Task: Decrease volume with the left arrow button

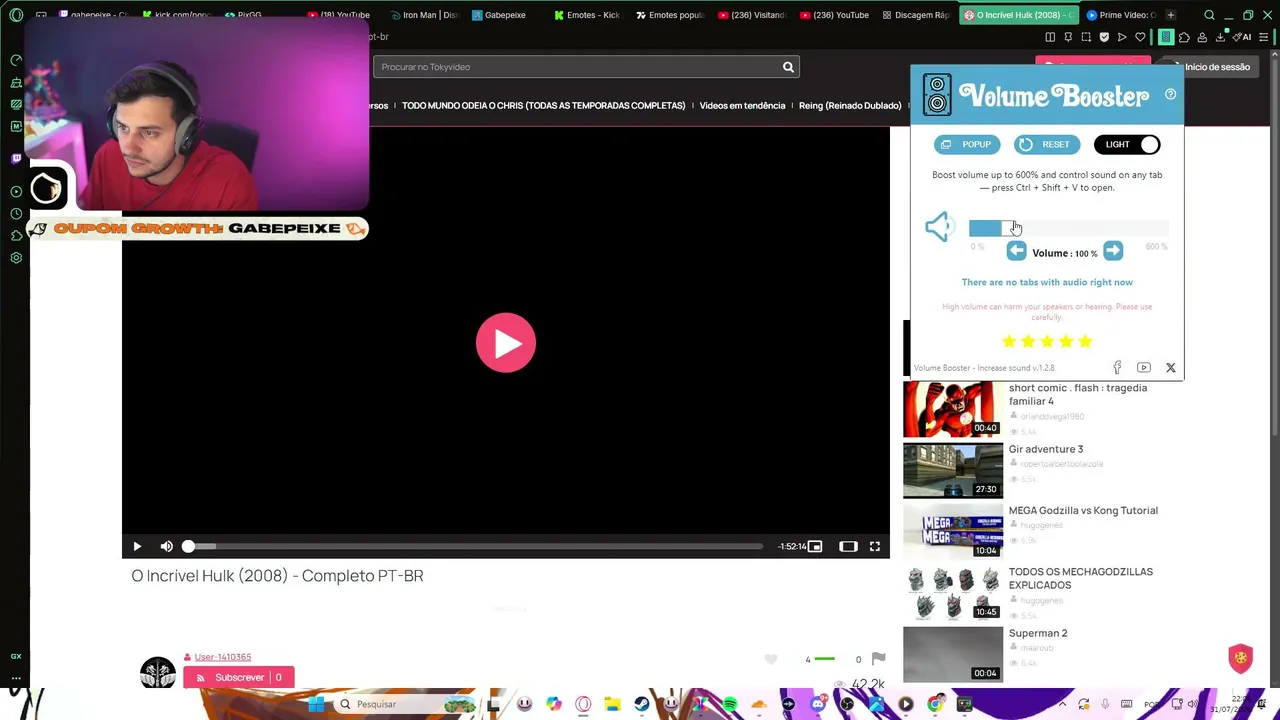Action: point(1016,252)
